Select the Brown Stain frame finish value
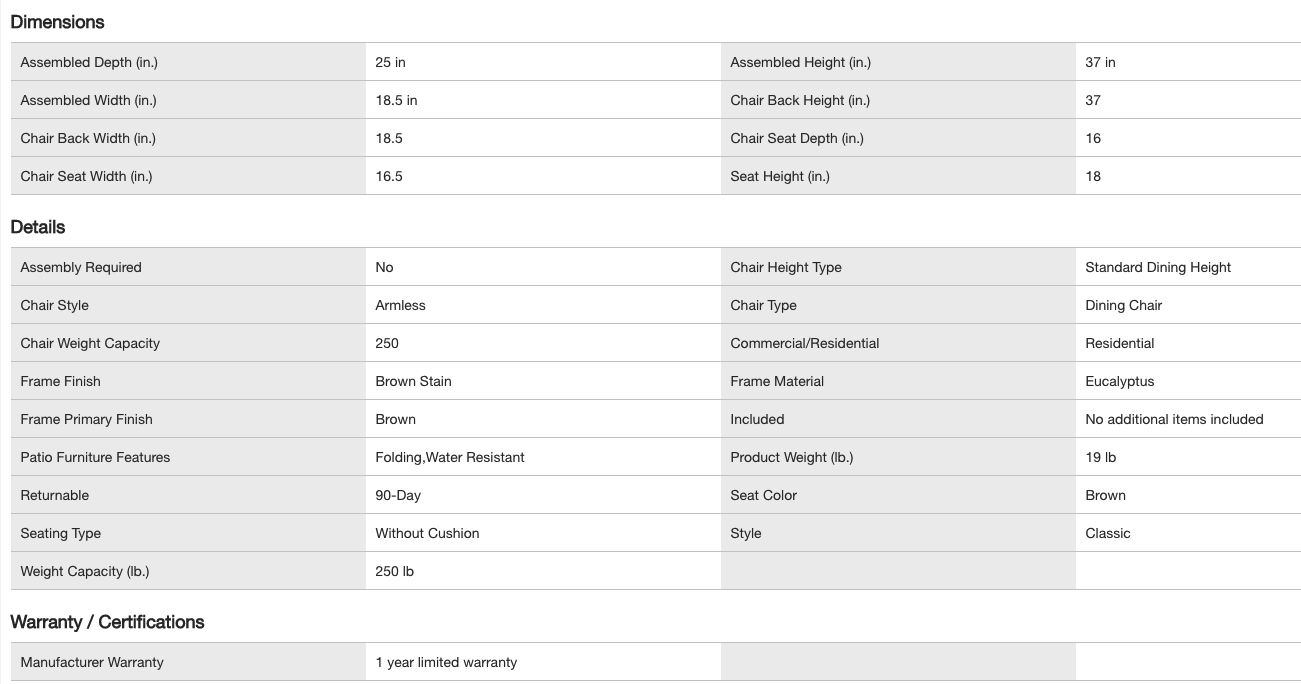This screenshot has width=1301, height=684. click(x=413, y=381)
